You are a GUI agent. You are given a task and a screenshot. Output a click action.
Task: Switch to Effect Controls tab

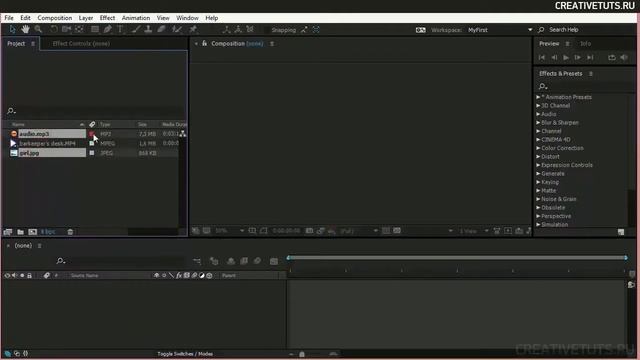click(x=81, y=44)
